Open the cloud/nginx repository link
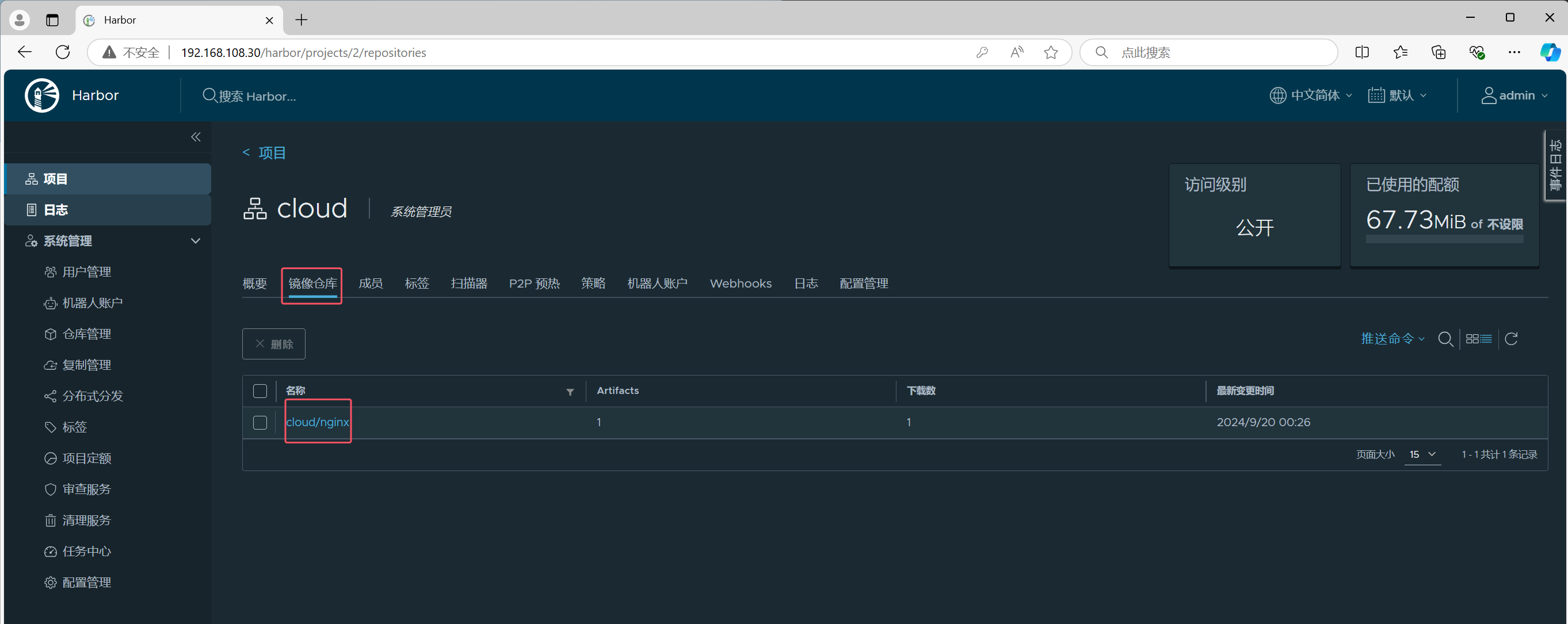 (318, 422)
